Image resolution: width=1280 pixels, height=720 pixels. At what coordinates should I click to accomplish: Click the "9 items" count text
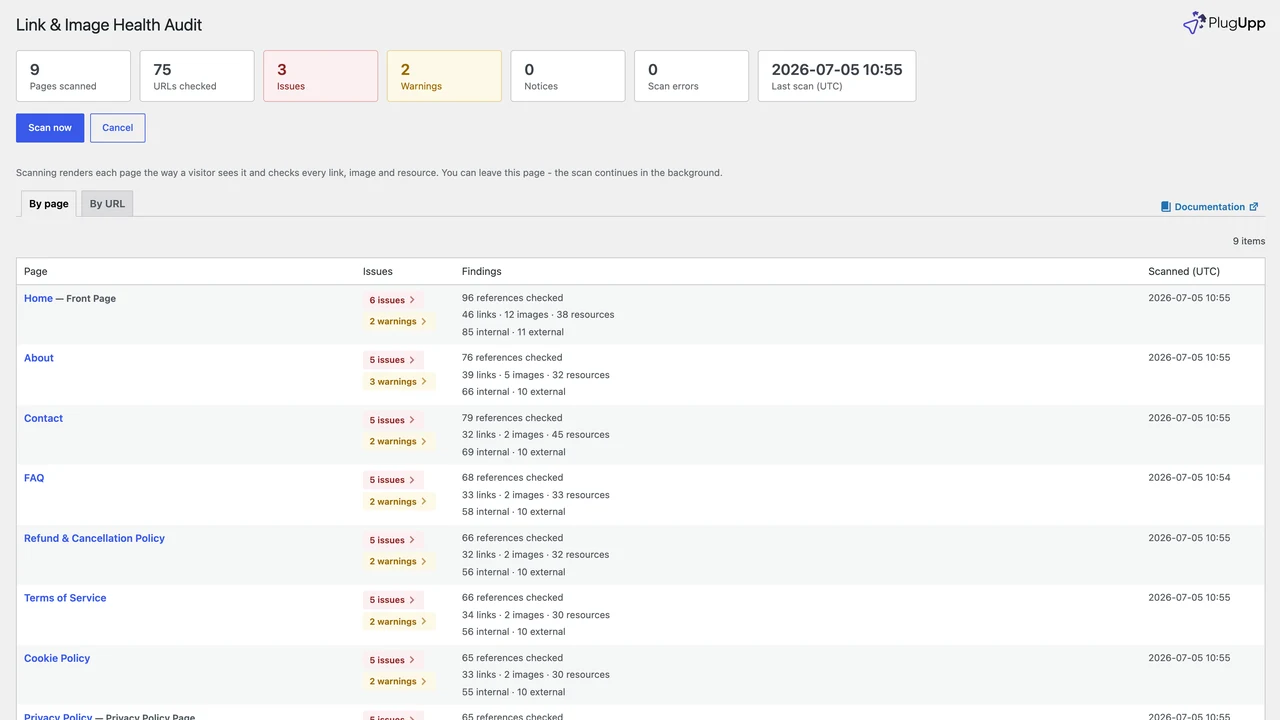tap(1249, 241)
